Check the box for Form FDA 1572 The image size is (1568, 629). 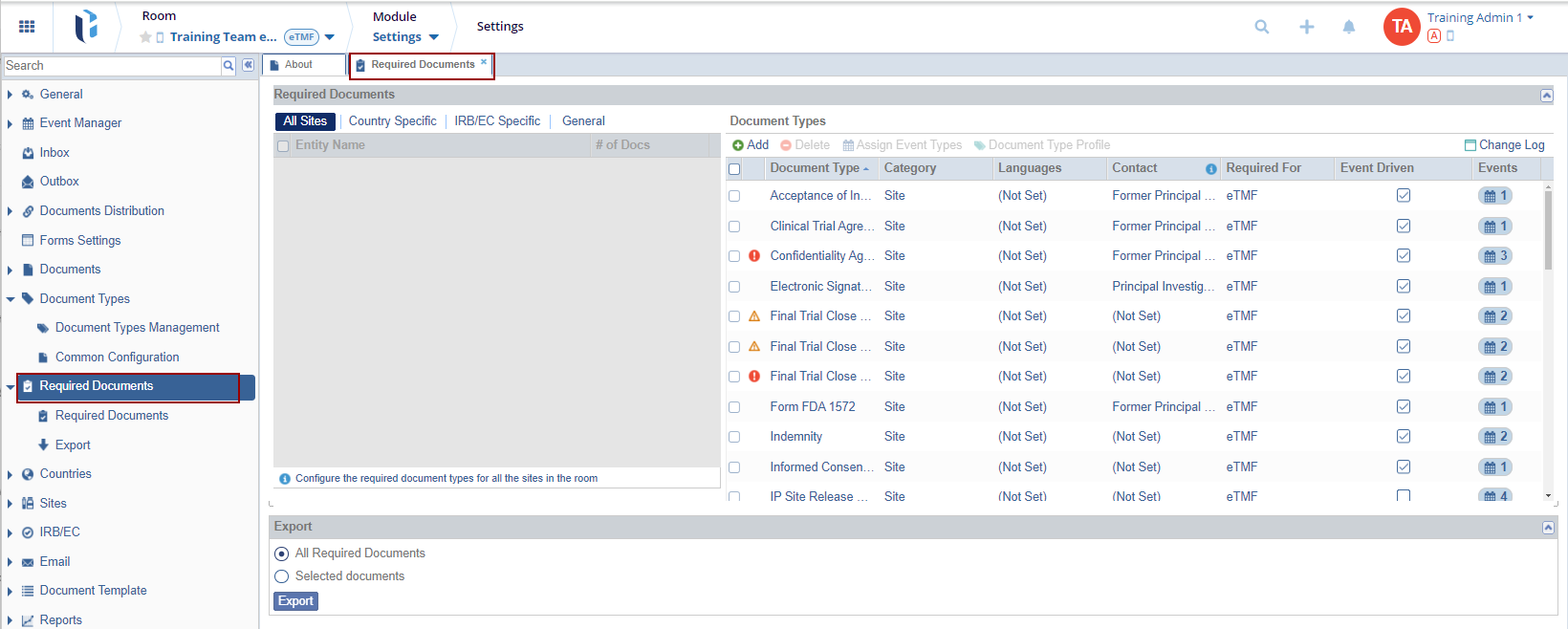[x=734, y=407]
